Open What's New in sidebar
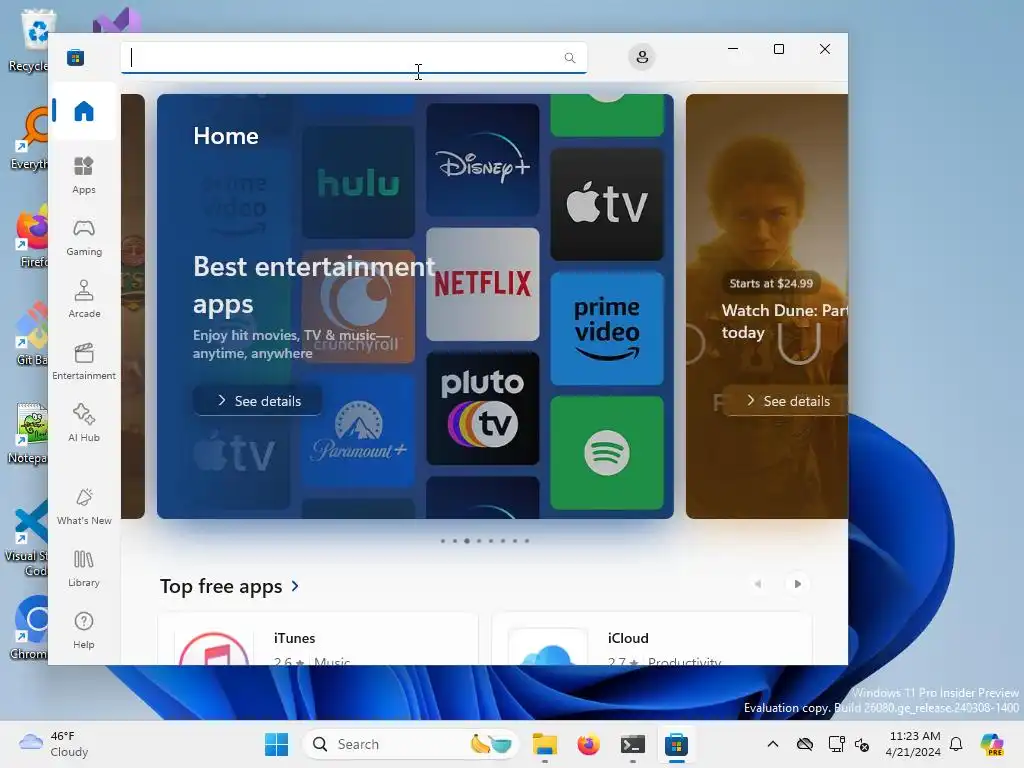 point(84,506)
